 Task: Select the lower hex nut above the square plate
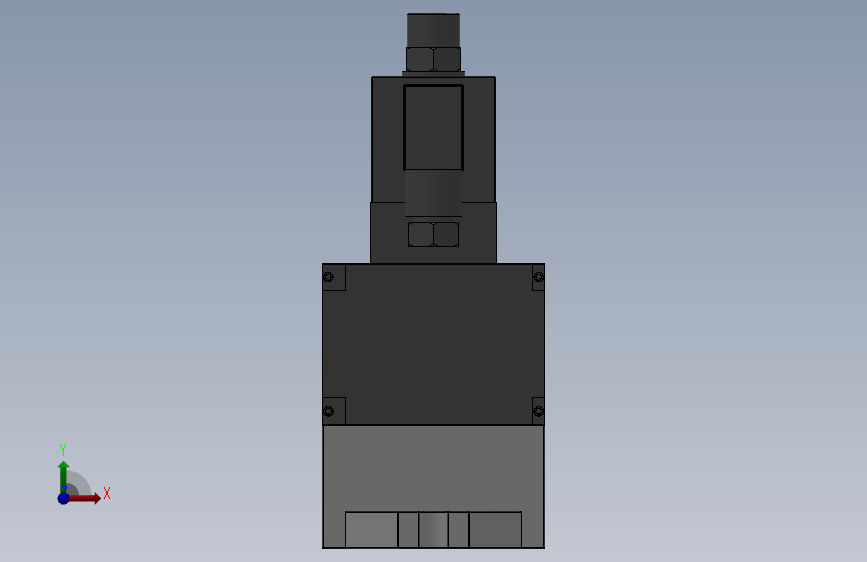point(434,235)
